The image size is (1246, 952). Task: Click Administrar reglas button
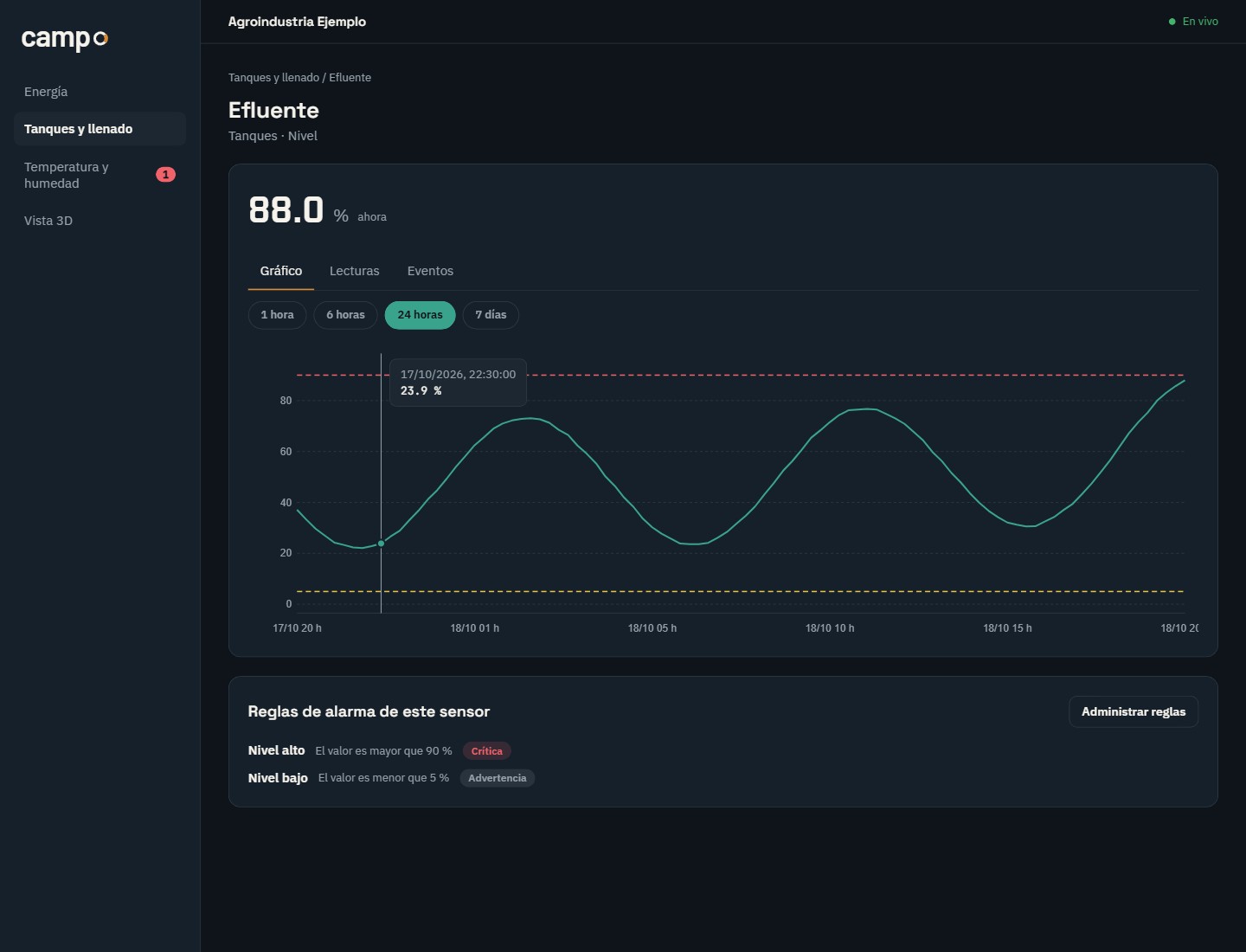tap(1134, 711)
